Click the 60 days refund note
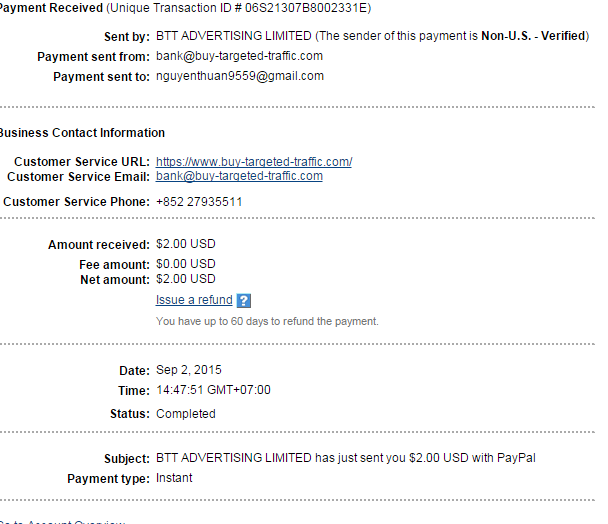This screenshot has height=524, width=608. [267, 322]
